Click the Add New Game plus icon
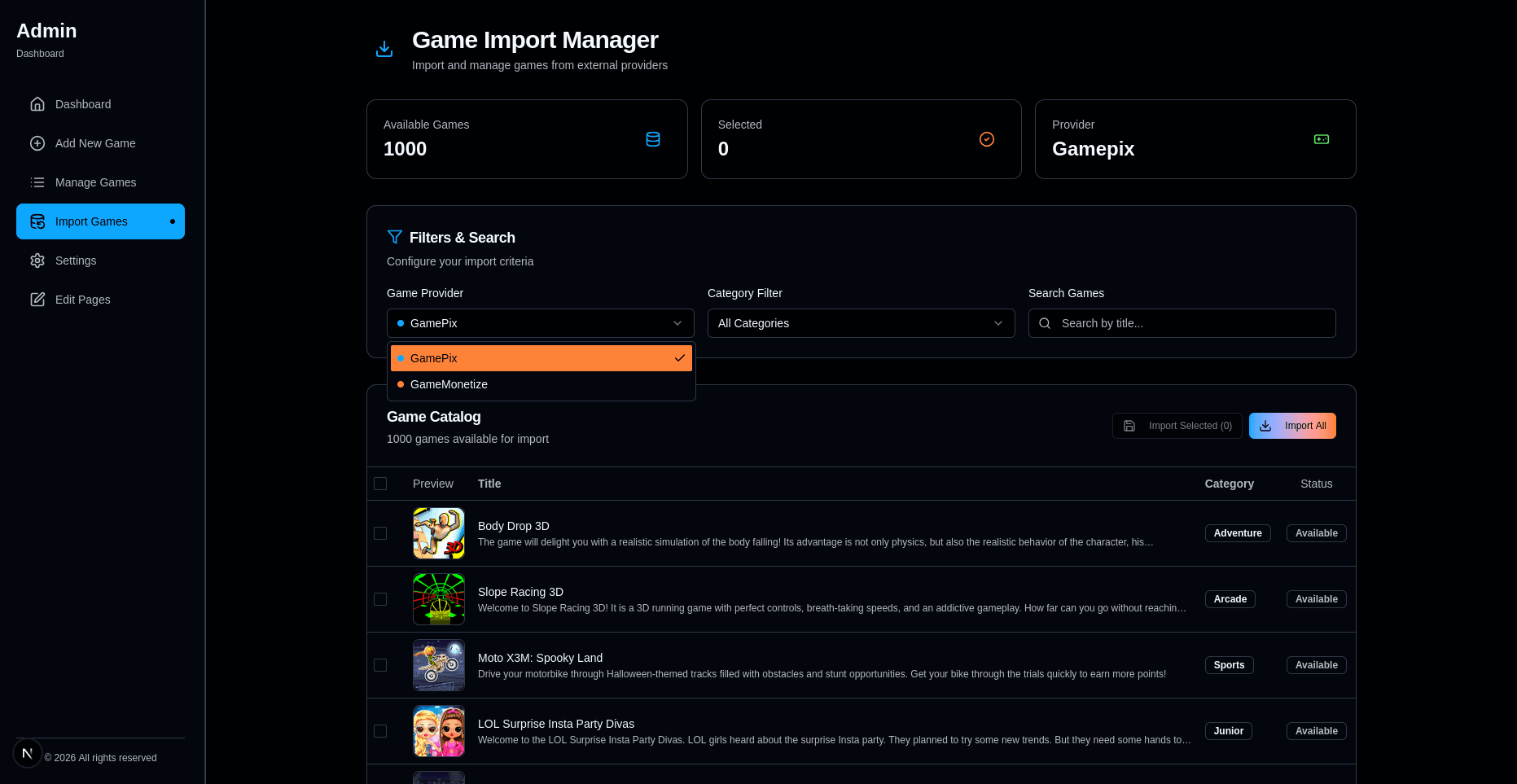 pyautogui.click(x=37, y=143)
